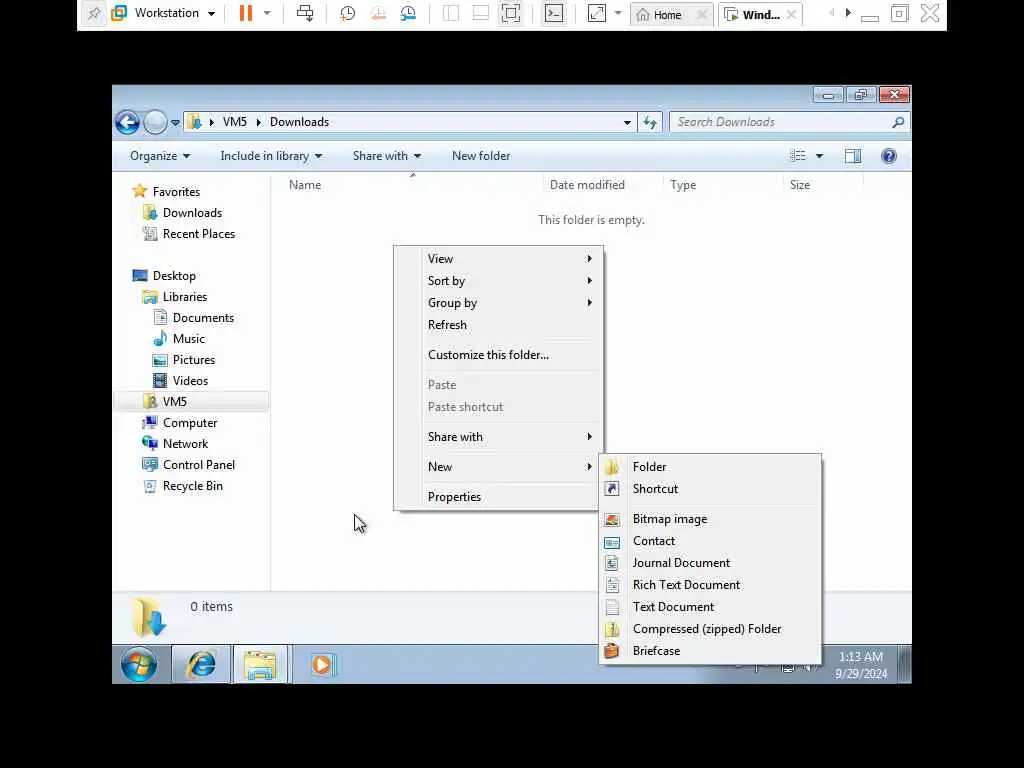Choose Refresh from the context menu
This screenshot has height=768, width=1024.
click(498, 325)
